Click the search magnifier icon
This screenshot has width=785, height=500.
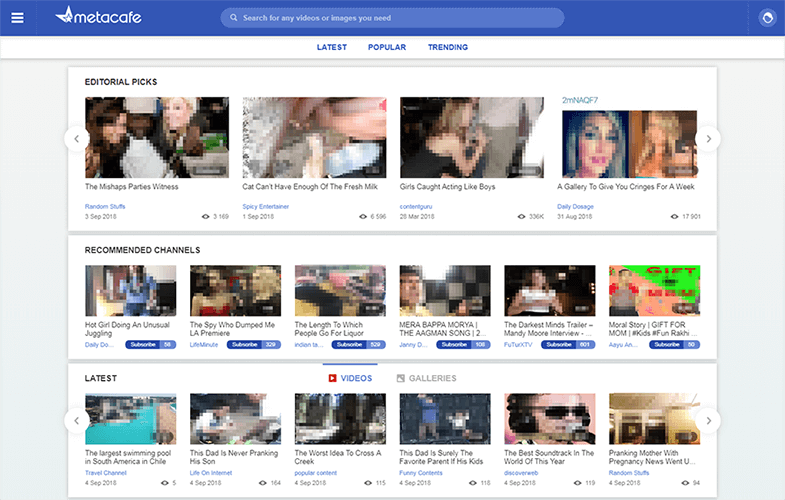pos(233,18)
